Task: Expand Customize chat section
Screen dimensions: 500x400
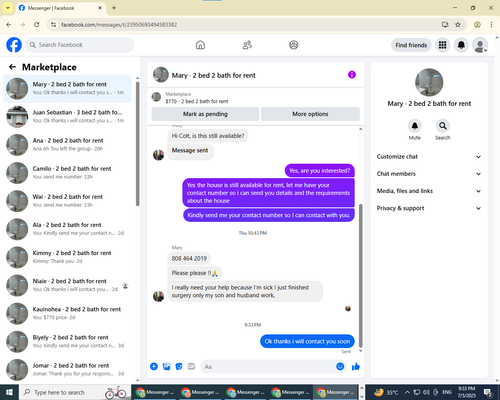Action: coord(429,157)
